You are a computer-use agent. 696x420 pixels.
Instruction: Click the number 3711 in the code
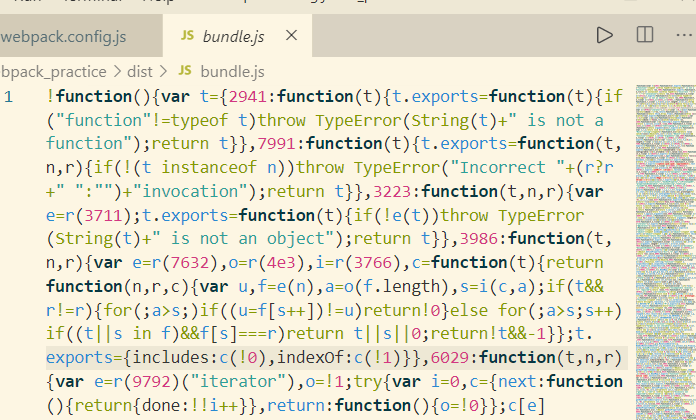103,216
